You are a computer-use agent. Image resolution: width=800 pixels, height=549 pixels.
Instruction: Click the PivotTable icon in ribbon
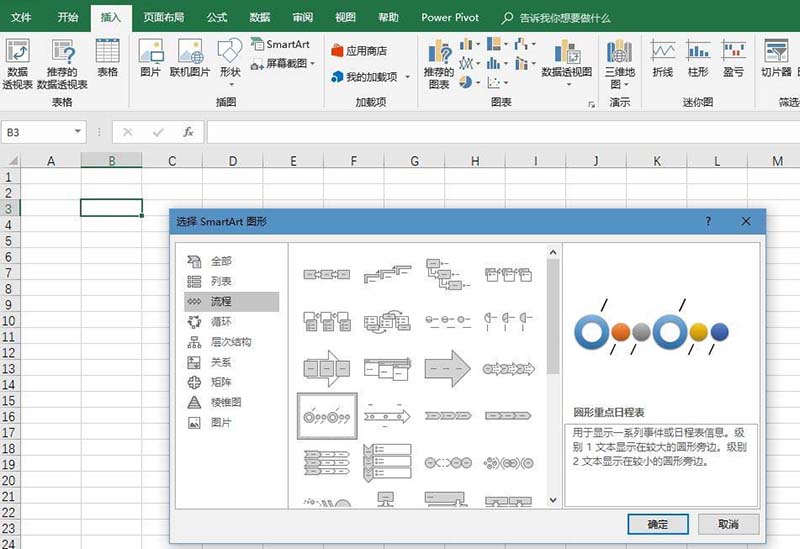17,63
